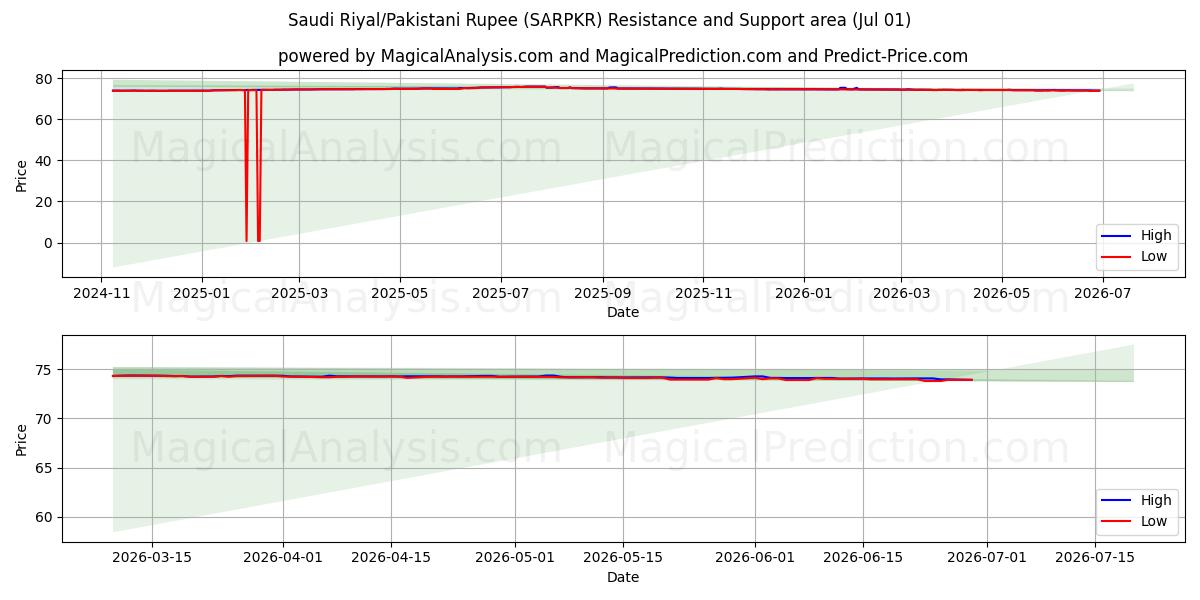The height and width of the screenshot is (600, 1200).
Task: Click the '2025-09' date tick label
Action: pyautogui.click(x=602, y=294)
